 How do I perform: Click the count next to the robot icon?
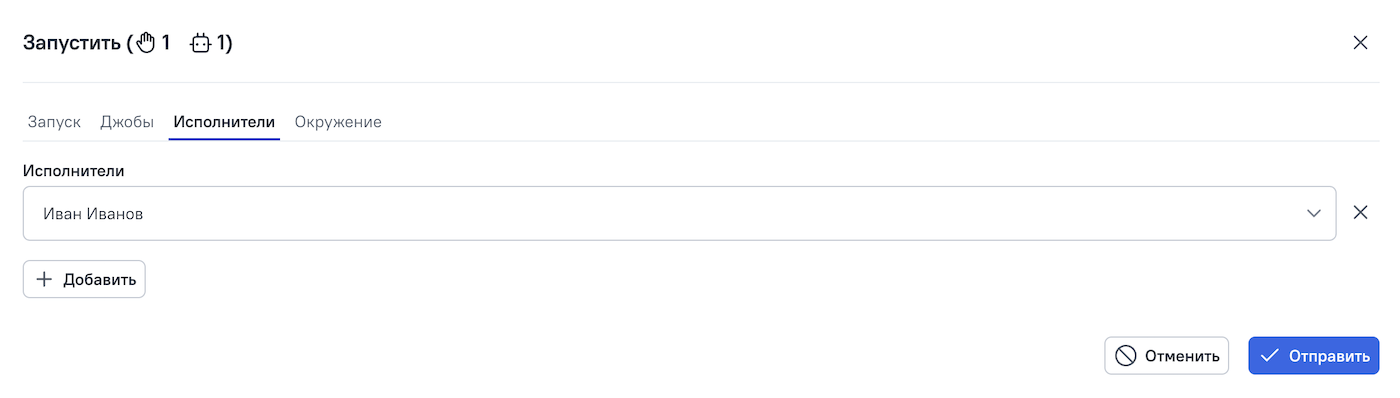[x=221, y=43]
